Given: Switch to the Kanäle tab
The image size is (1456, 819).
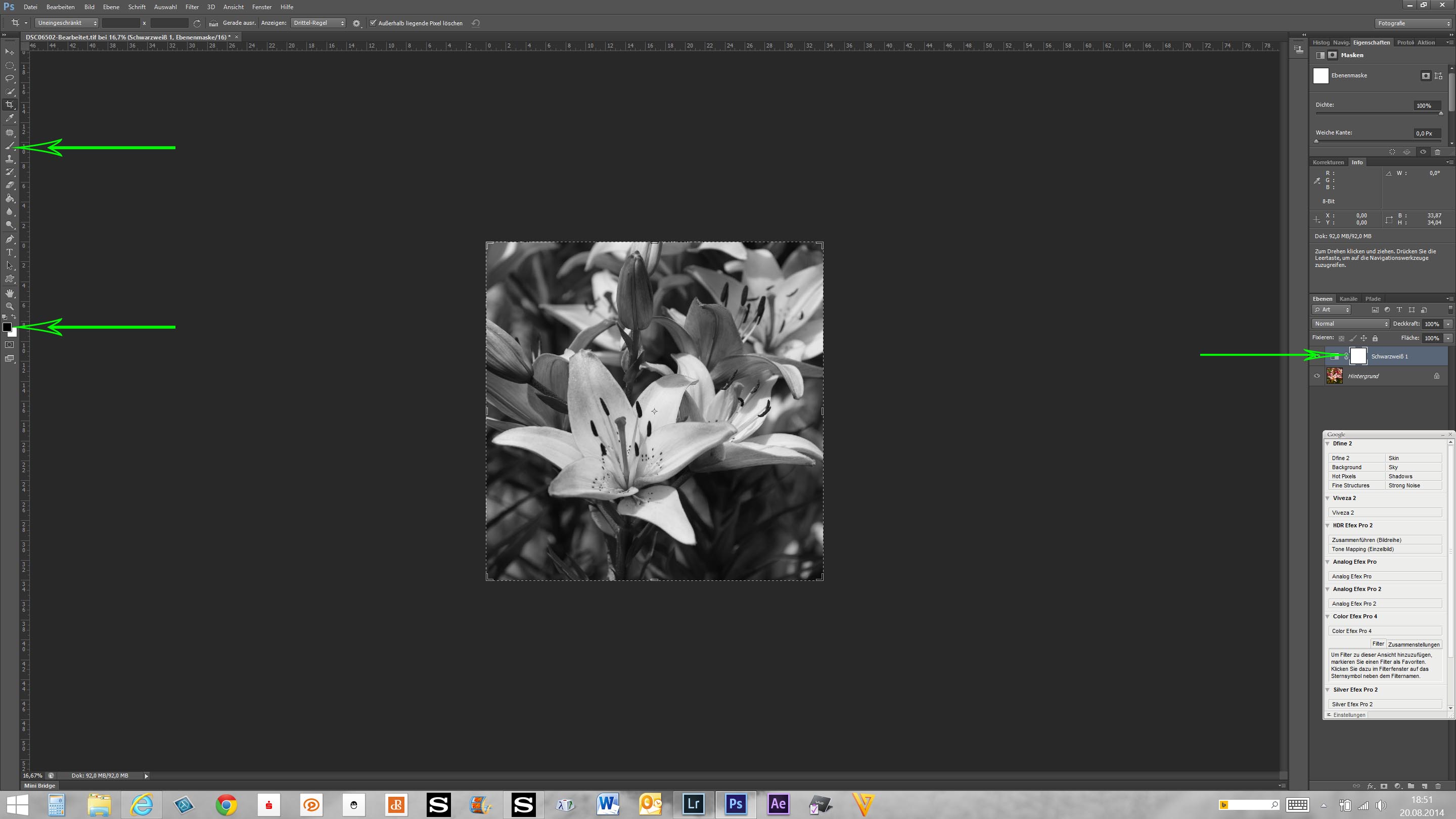Looking at the screenshot, I should pyautogui.click(x=1348, y=299).
